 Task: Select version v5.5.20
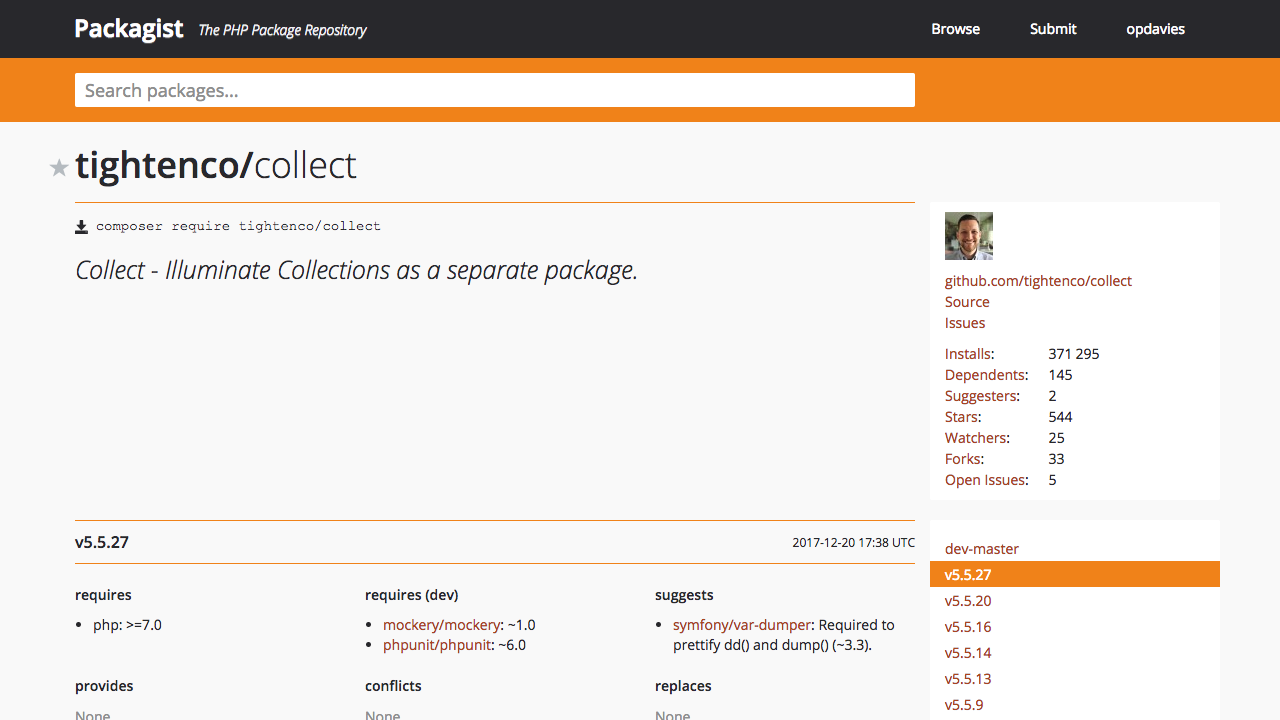coord(968,601)
